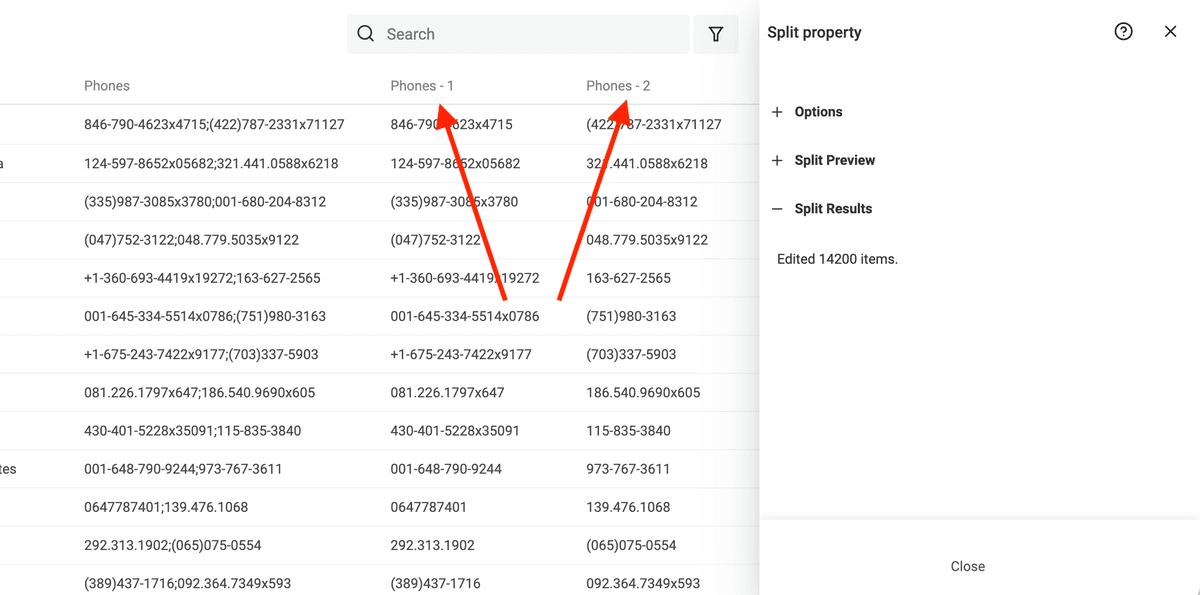Click Phones - 1 cell 081.226.1797x647
Viewport: 1200px width, 595px height.
pos(447,393)
